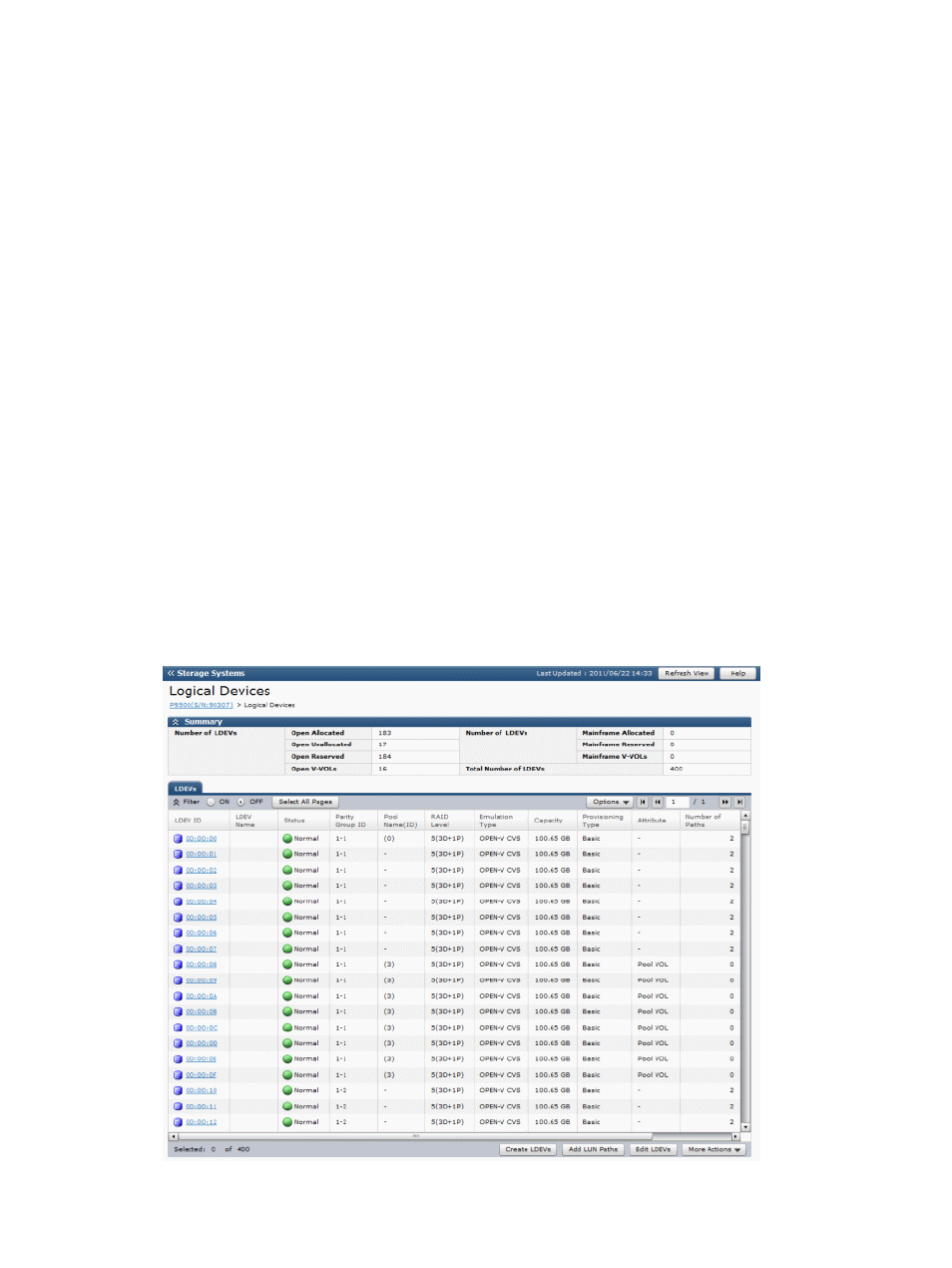Click the LDEV icon for 00:00:03
The image size is (952, 1268).
pos(178,886)
